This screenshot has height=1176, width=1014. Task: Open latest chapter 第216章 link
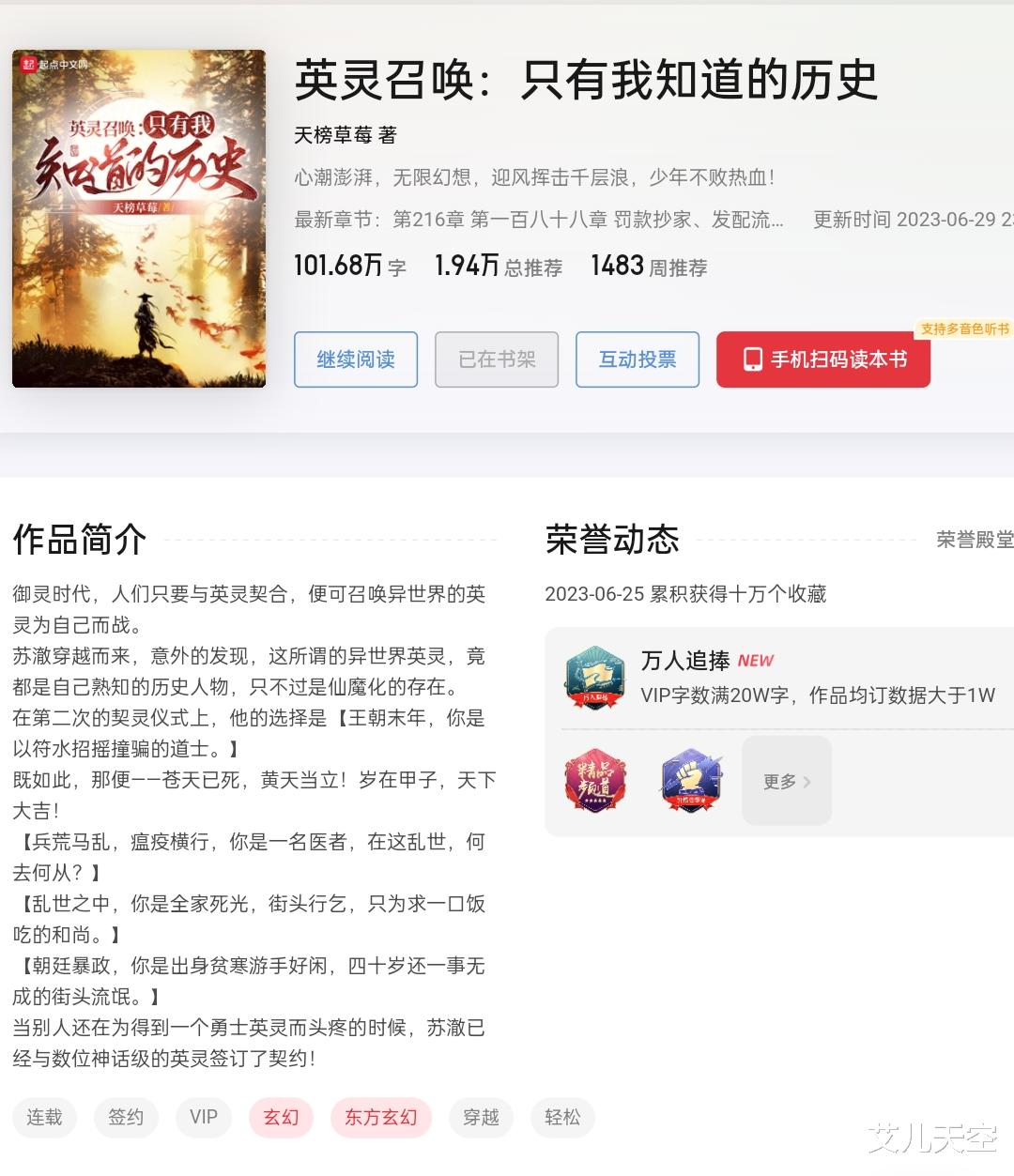click(x=588, y=220)
